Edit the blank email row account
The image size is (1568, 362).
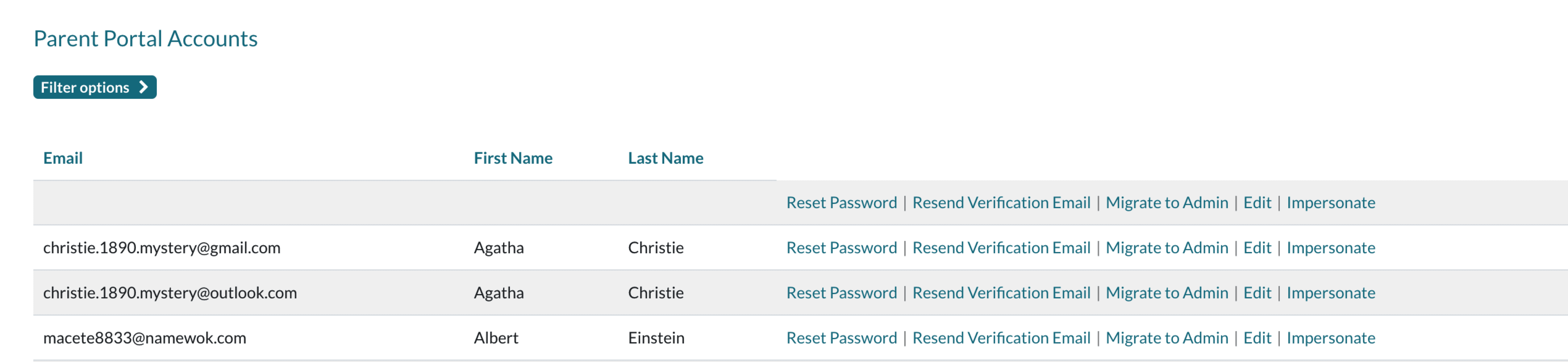pos(1257,202)
